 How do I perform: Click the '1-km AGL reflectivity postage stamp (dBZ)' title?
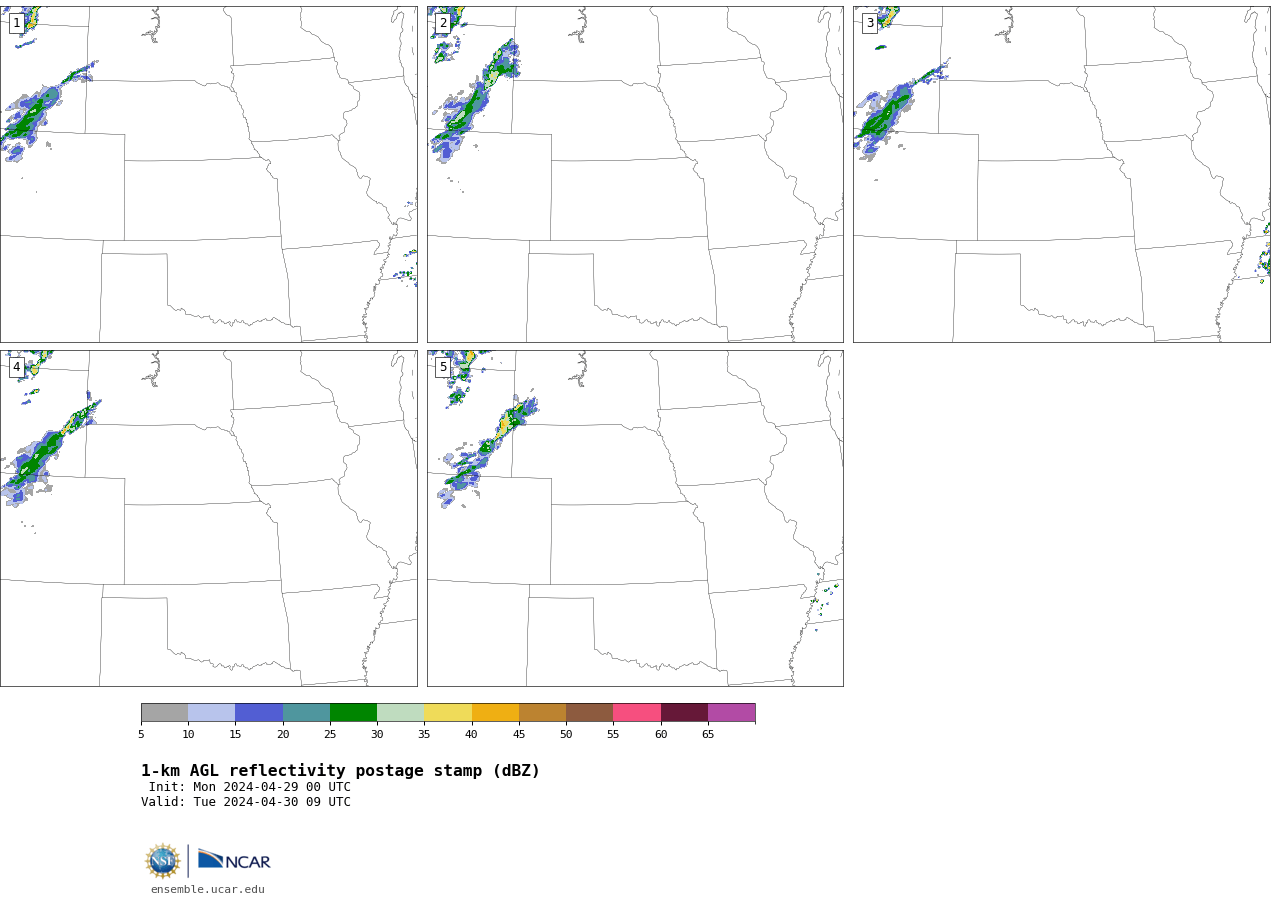[340, 771]
